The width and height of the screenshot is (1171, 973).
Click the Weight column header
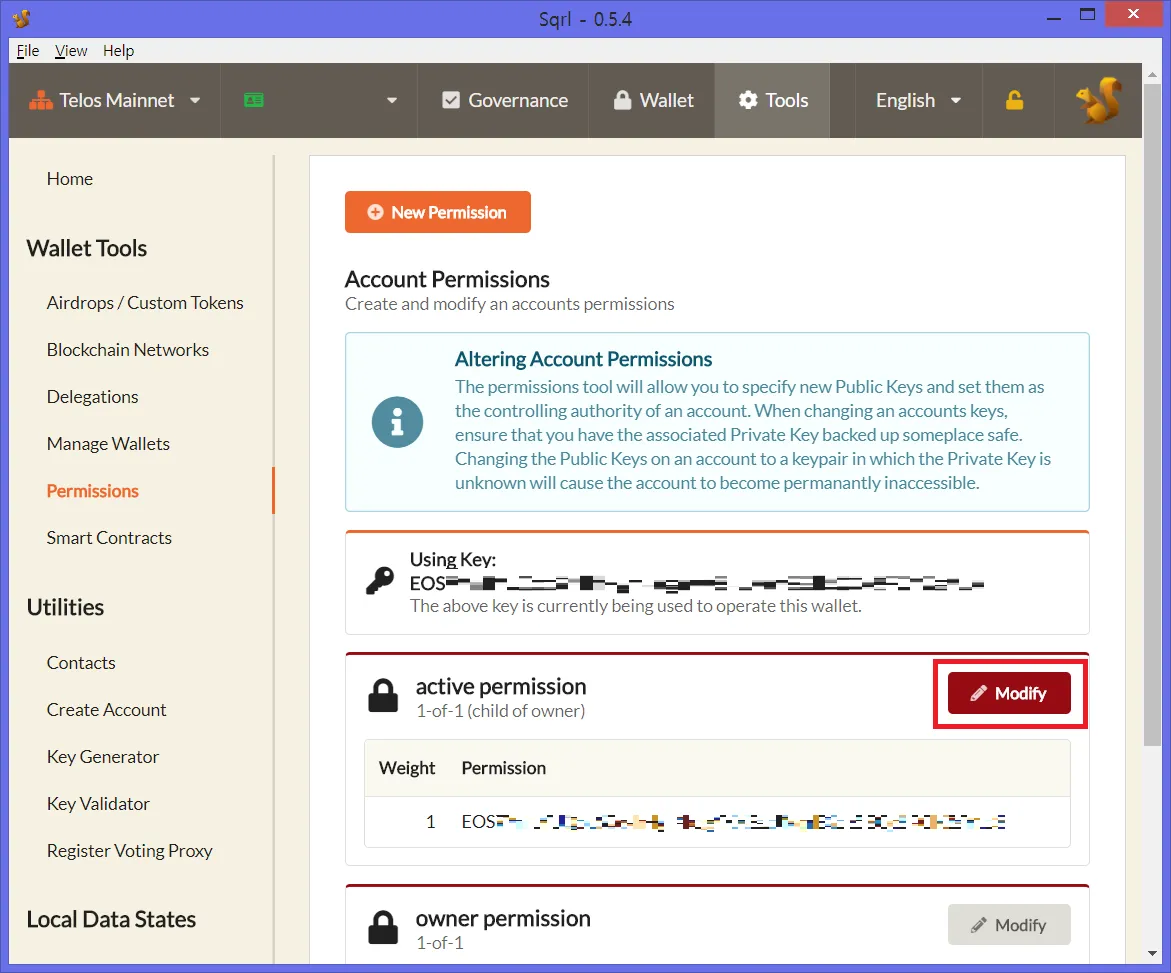[x=407, y=768]
